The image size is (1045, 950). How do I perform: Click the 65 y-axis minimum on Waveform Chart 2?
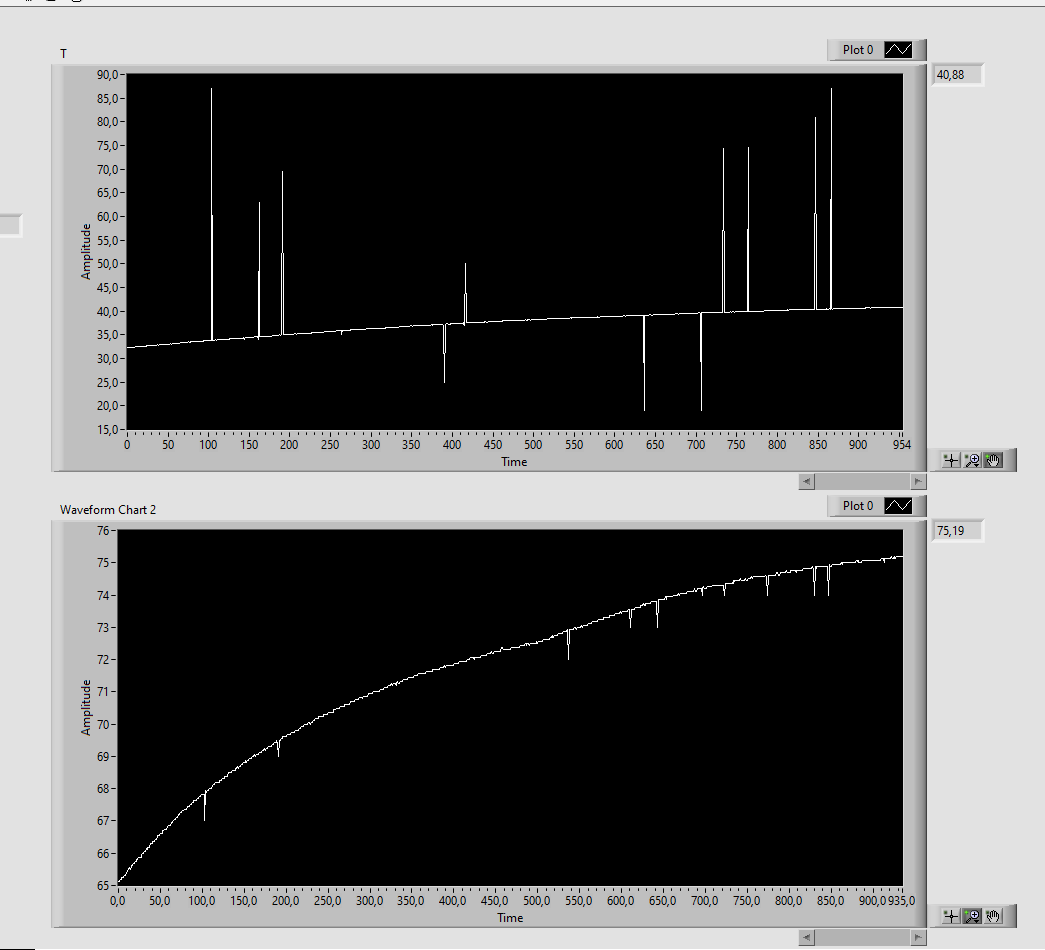click(x=103, y=885)
